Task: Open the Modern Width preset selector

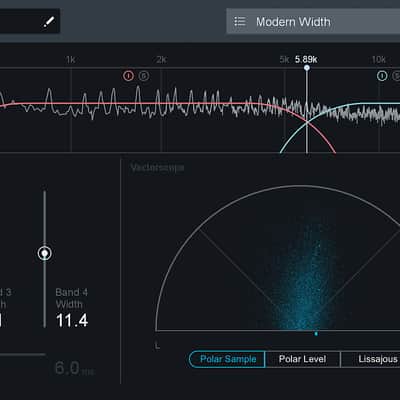Action: point(313,21)
